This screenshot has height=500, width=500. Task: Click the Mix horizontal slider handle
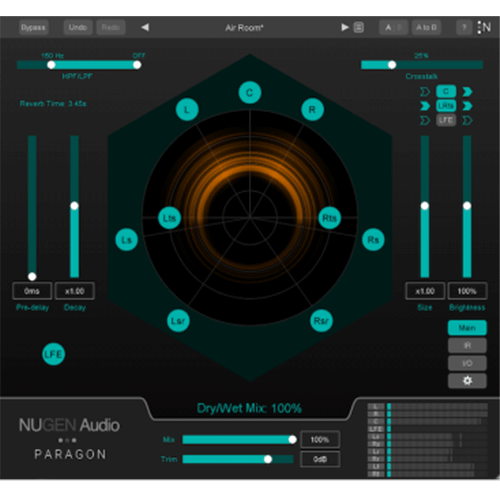(x=292, y=439)
